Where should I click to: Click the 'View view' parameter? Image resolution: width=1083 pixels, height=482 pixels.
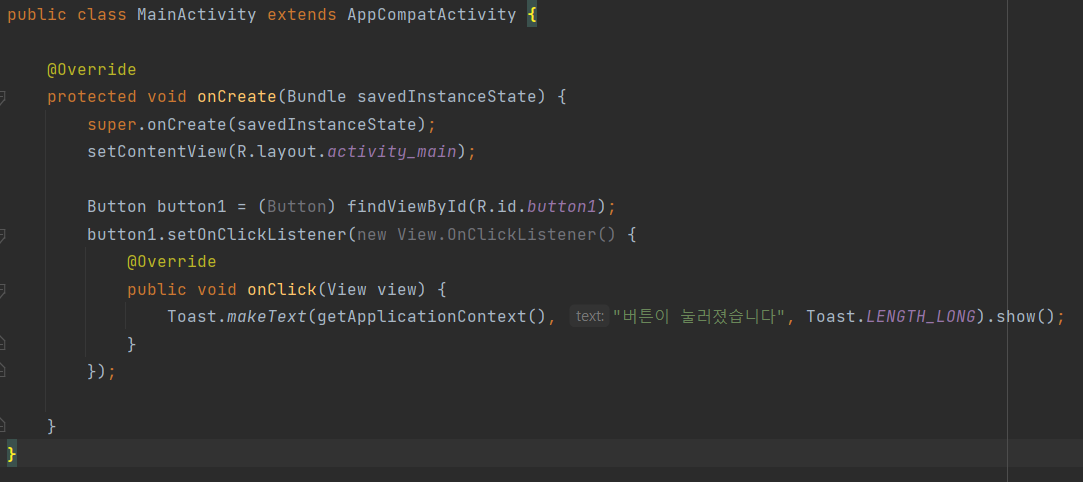click(x=372, y=289)
